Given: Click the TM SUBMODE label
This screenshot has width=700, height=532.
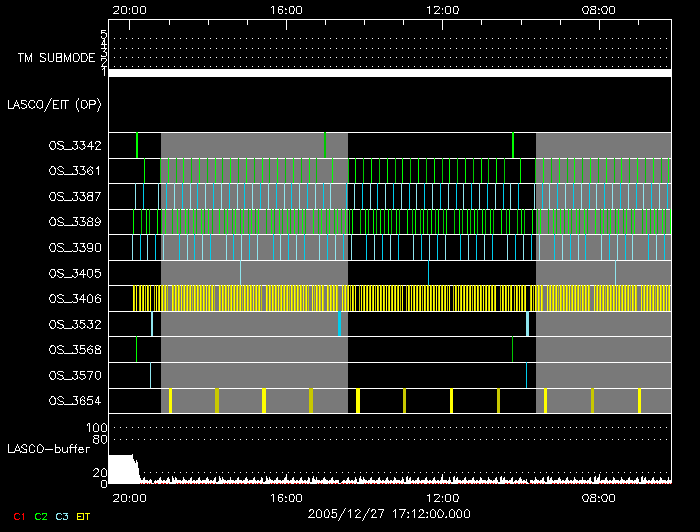Looking at the screenshot, I should (56, 58).
